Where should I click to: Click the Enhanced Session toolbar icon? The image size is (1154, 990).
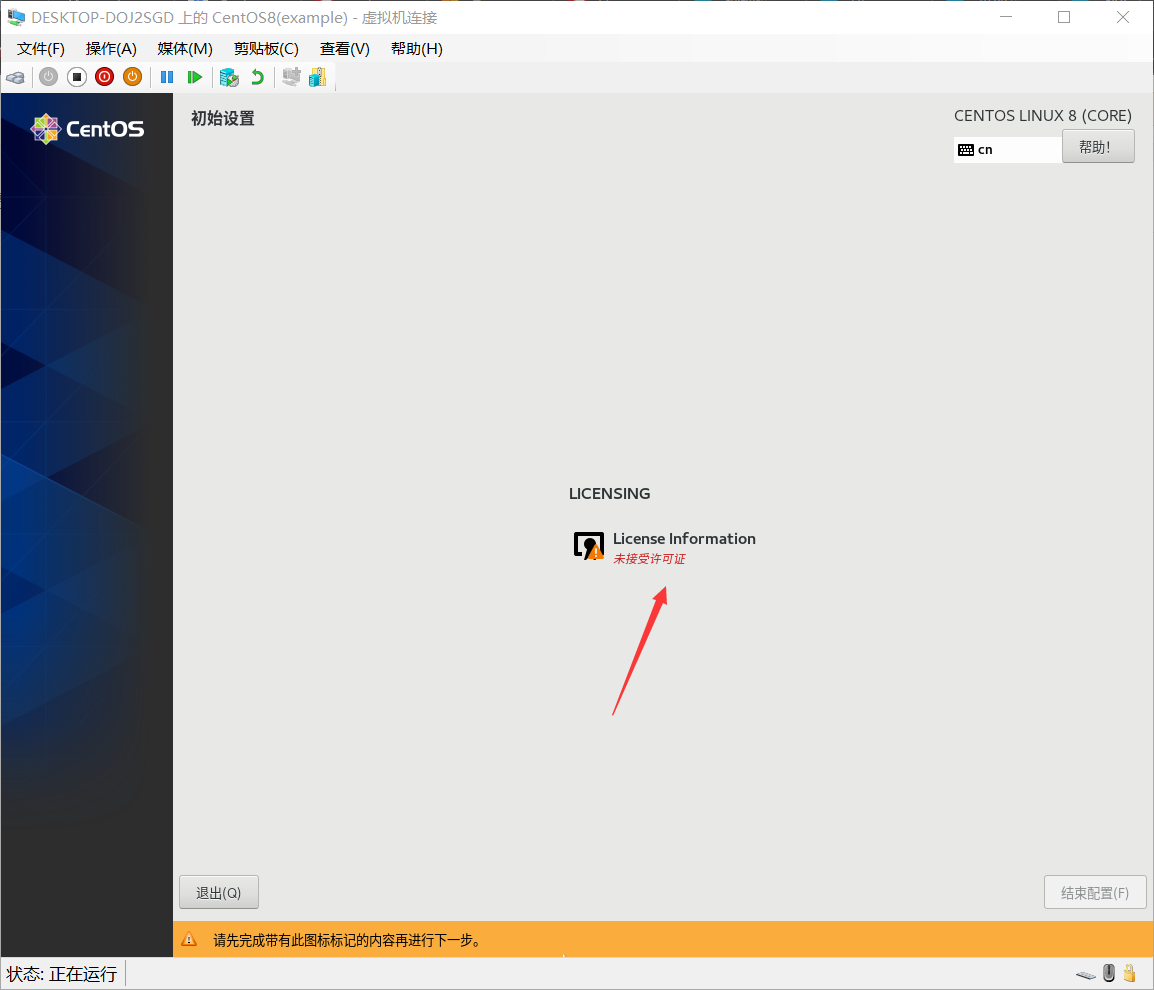291,77
